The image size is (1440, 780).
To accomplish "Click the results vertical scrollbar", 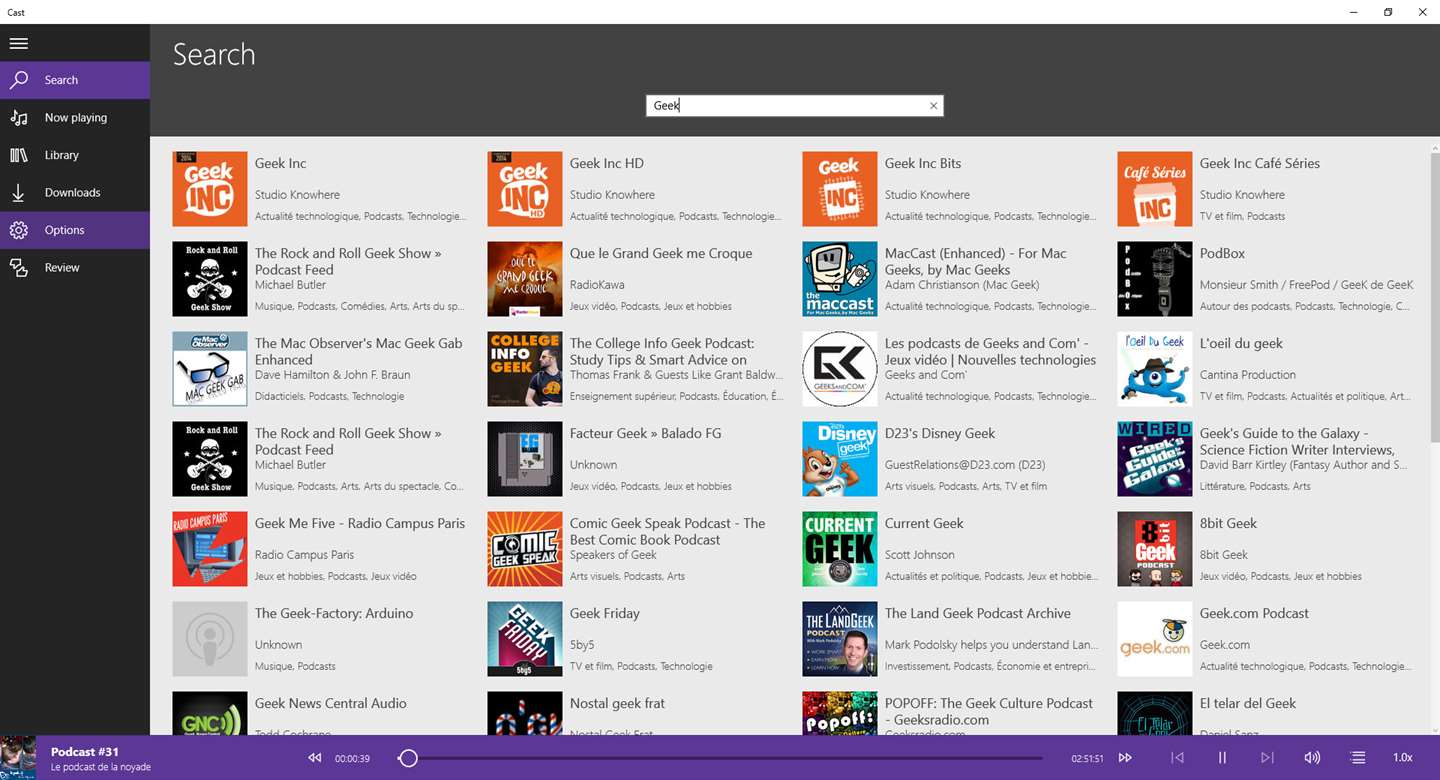I will tap(1434, 297).
